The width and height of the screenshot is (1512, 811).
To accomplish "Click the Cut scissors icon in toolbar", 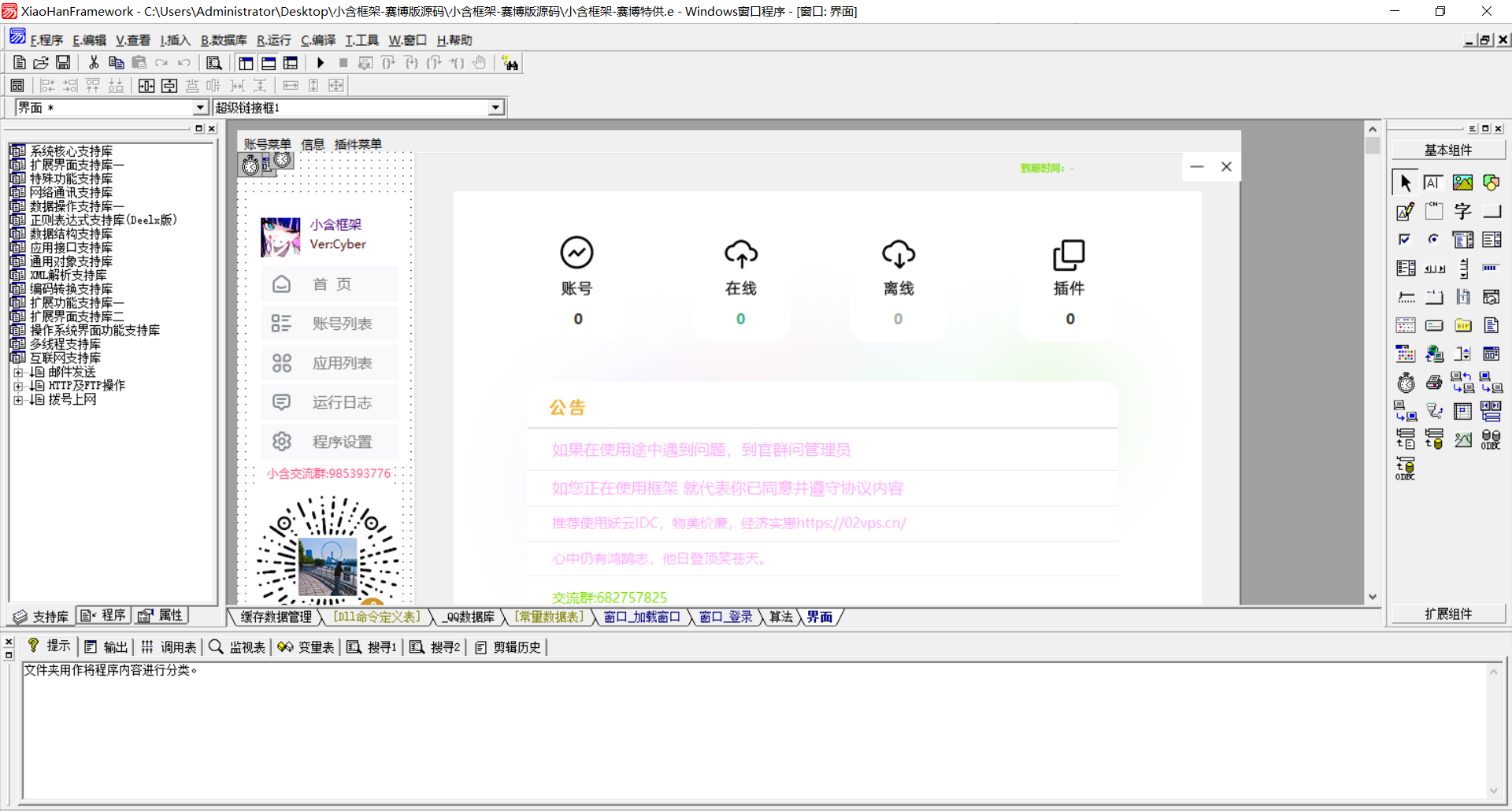I will [94, 63].
